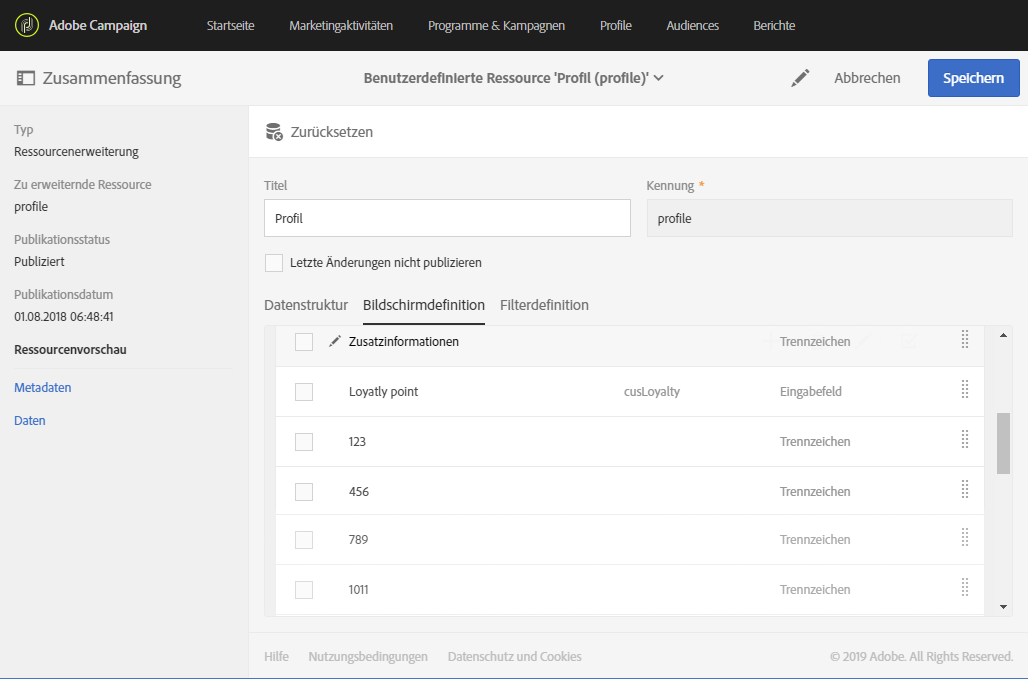Check the Loyatly point row checkbox
Viewport: 1028px width, 679px height.
304,392
